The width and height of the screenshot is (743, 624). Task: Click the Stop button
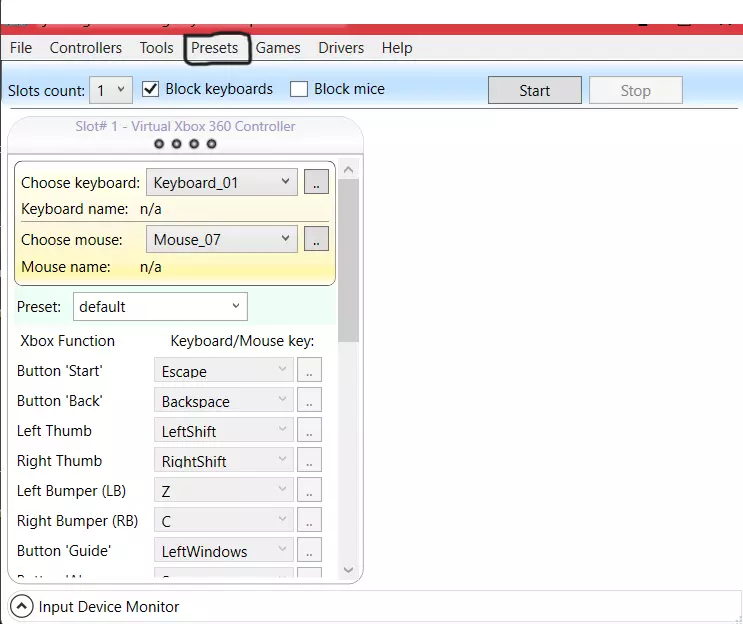[635, 90]
